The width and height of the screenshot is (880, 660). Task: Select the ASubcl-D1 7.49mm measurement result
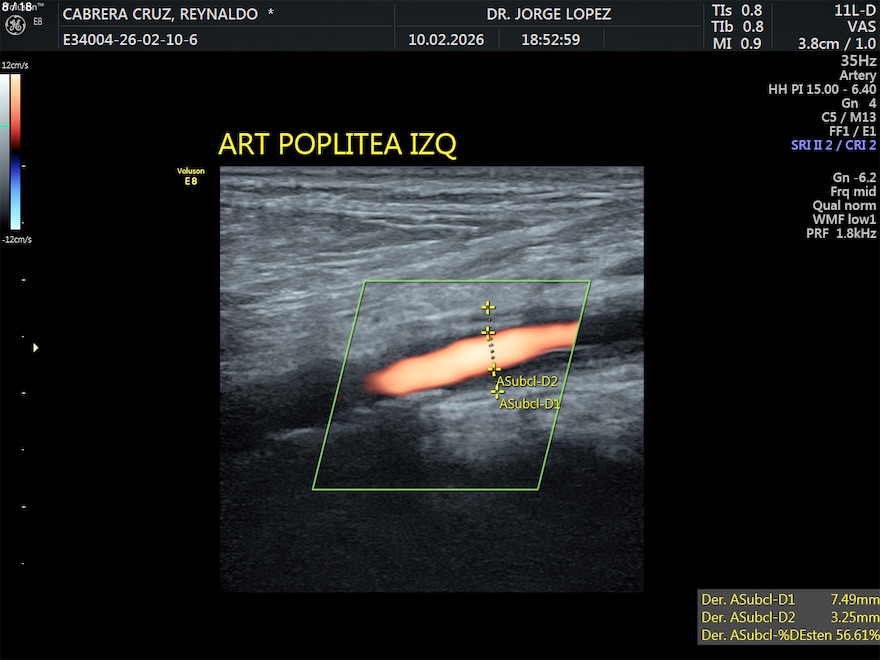(789, 599)
